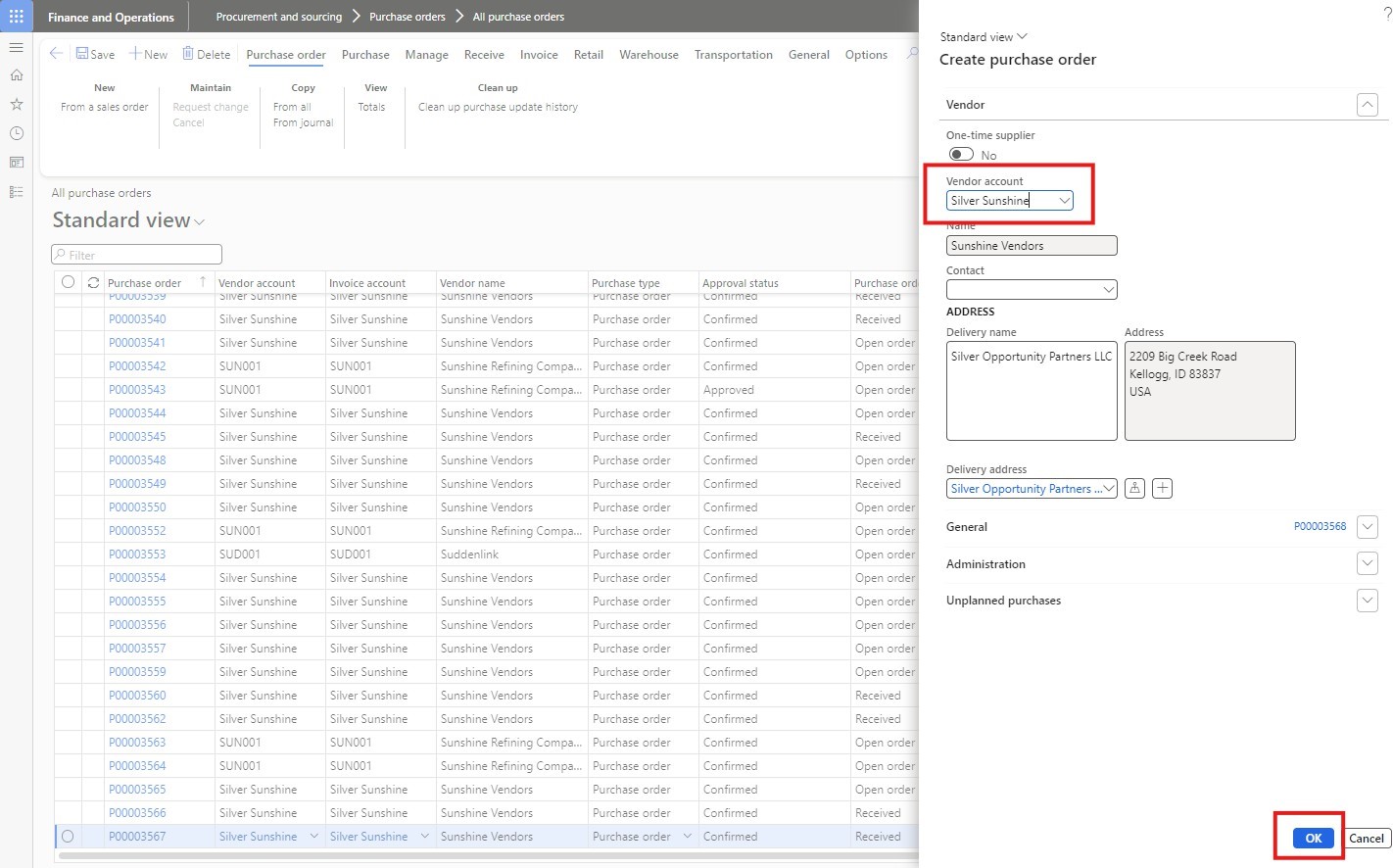Open the Vendor account dropdown
Image resolution: width=1393 pixels, height=868 pixels.
click(1064, 201)
